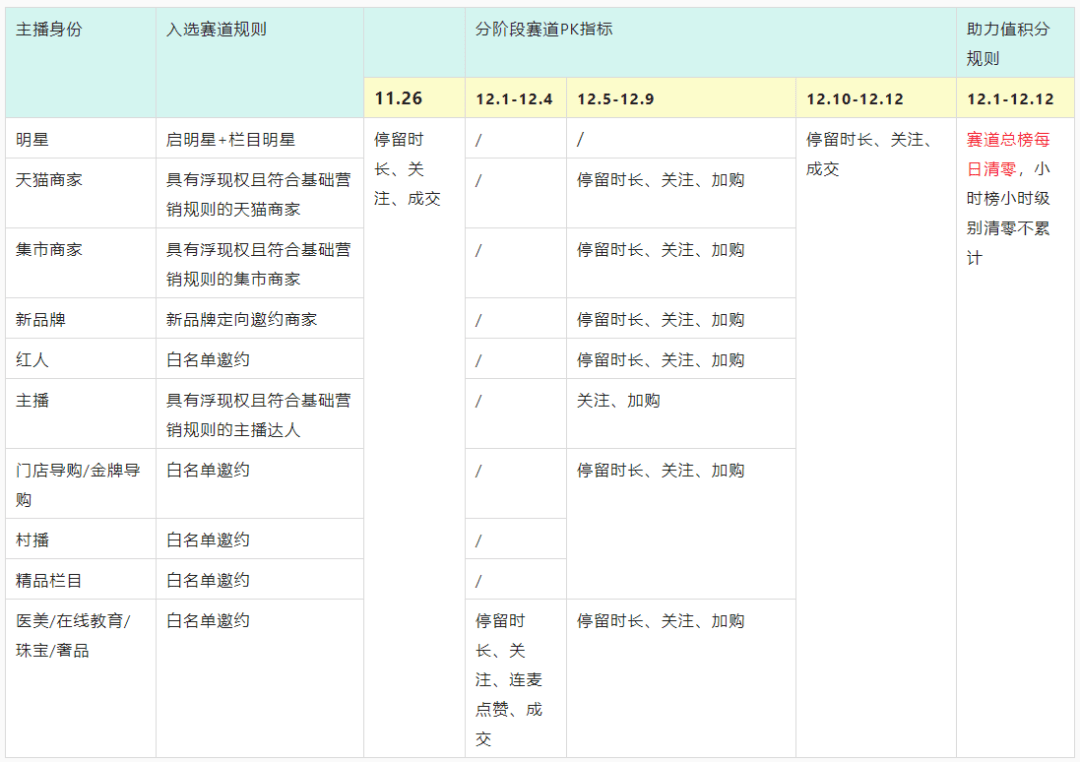
Task: Click the 12.1-12.4 slash in 明星 row
Action: [x=479, y=141]
